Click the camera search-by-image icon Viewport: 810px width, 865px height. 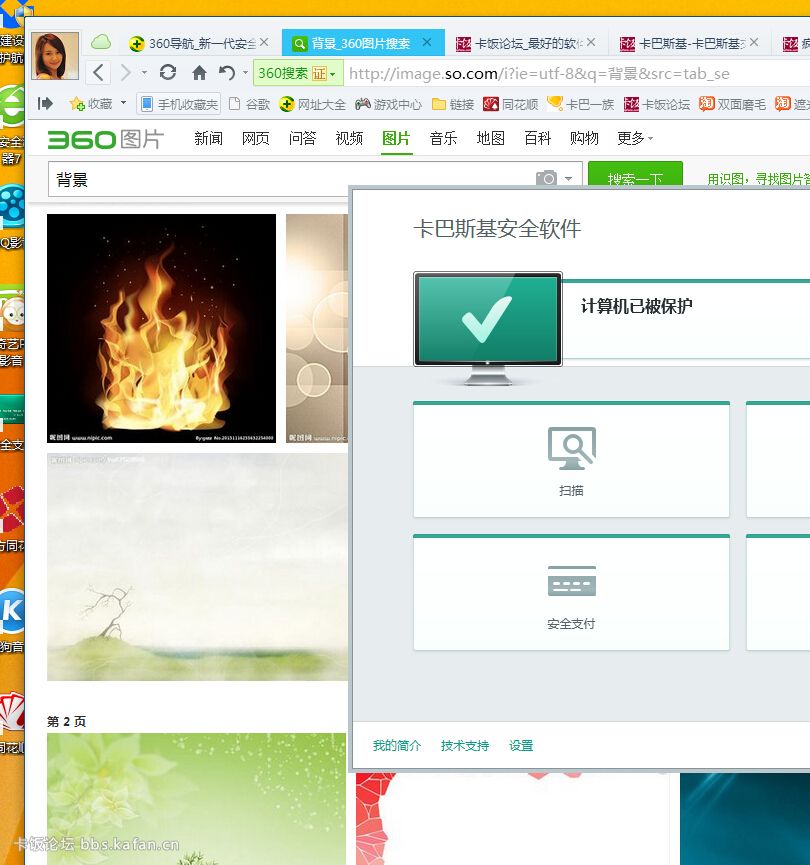point(546,178)
